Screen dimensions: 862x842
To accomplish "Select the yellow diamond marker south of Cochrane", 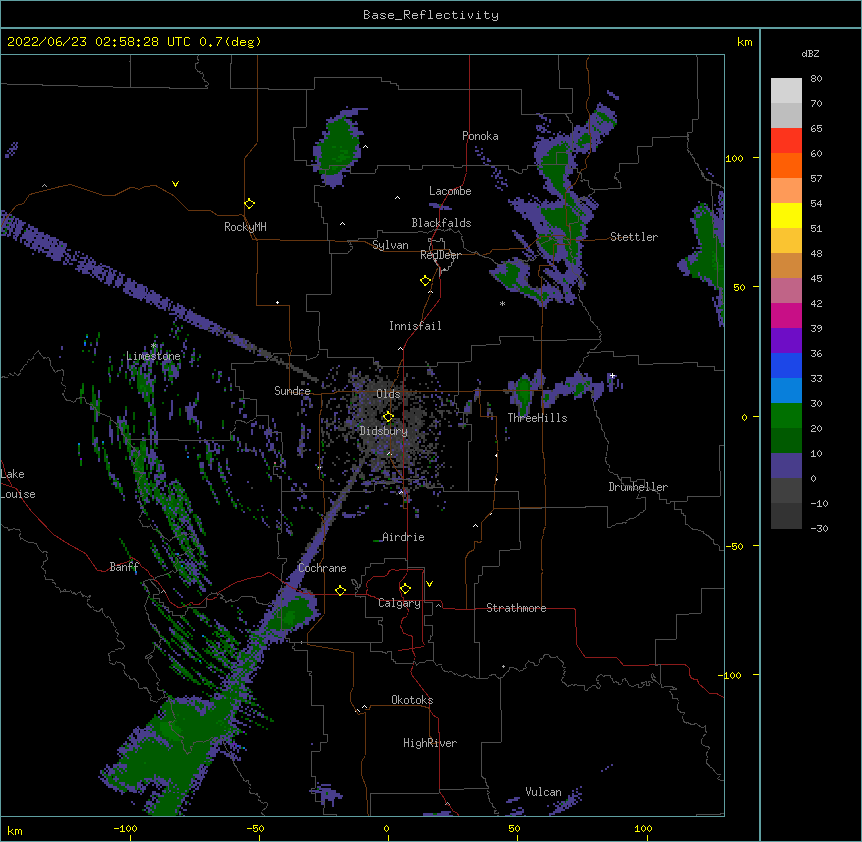I will [340, 590].
